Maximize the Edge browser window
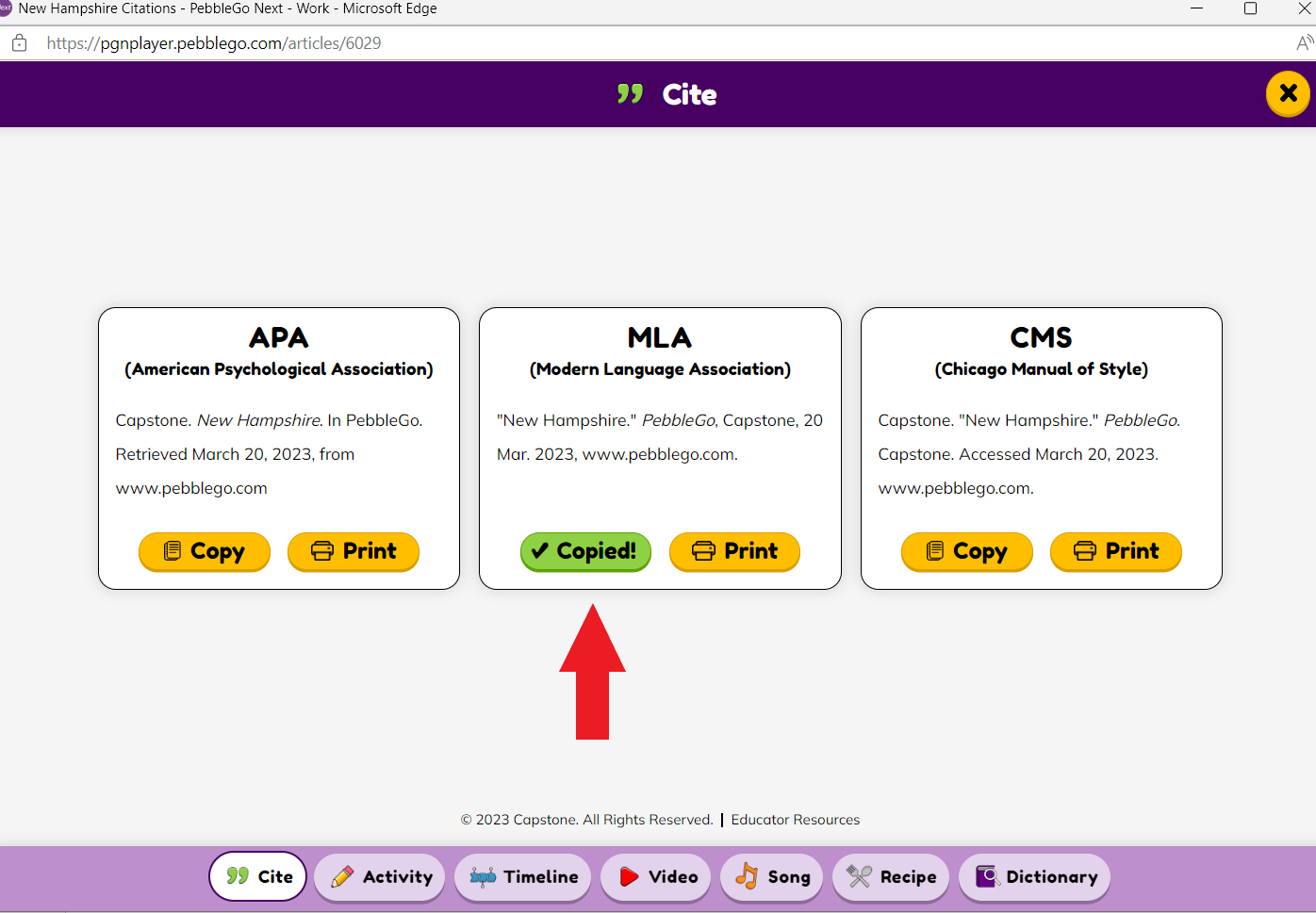This screenshot has height=913, width=1316. tap(1250, 8)
